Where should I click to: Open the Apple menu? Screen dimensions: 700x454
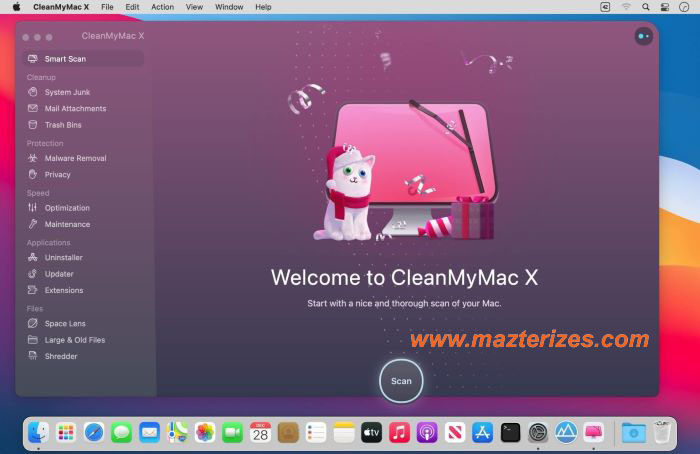tap(17, 7)
